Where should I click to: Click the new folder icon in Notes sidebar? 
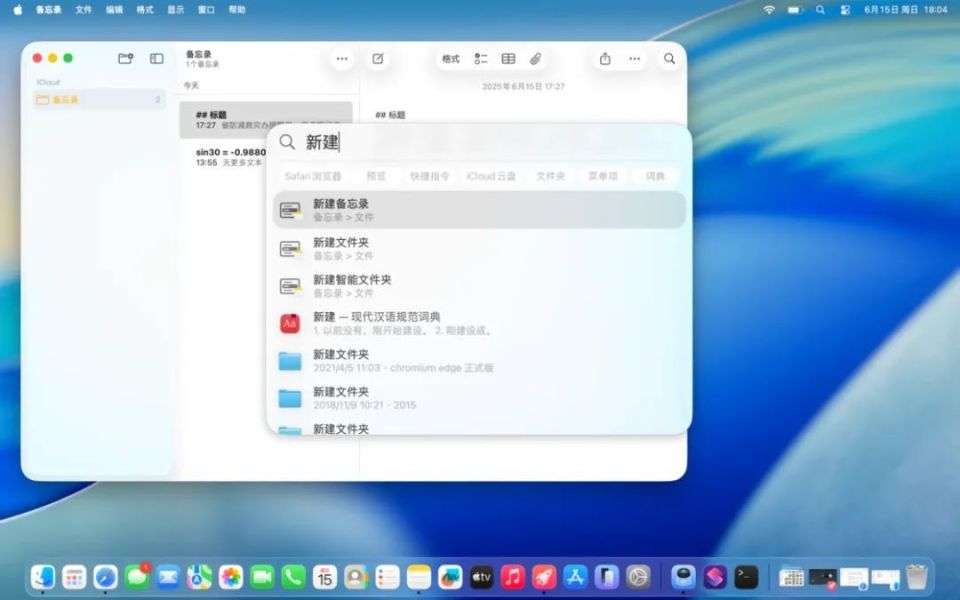(126, 58)
